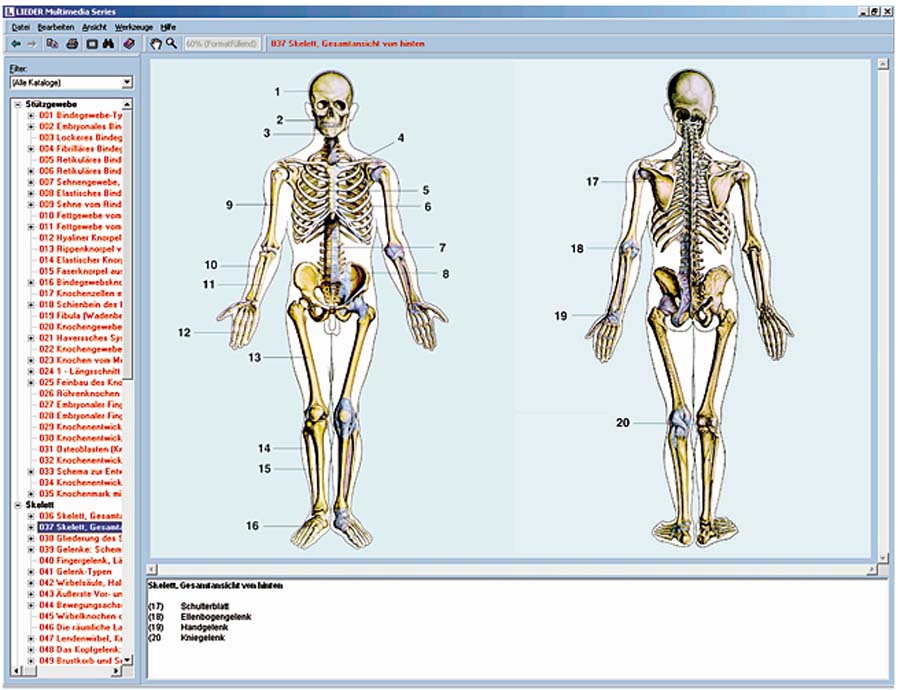The height and width of the screenshot is (690, 900).
Task: Open the Werkzeuge menu
Action: (x=134, y=27)
